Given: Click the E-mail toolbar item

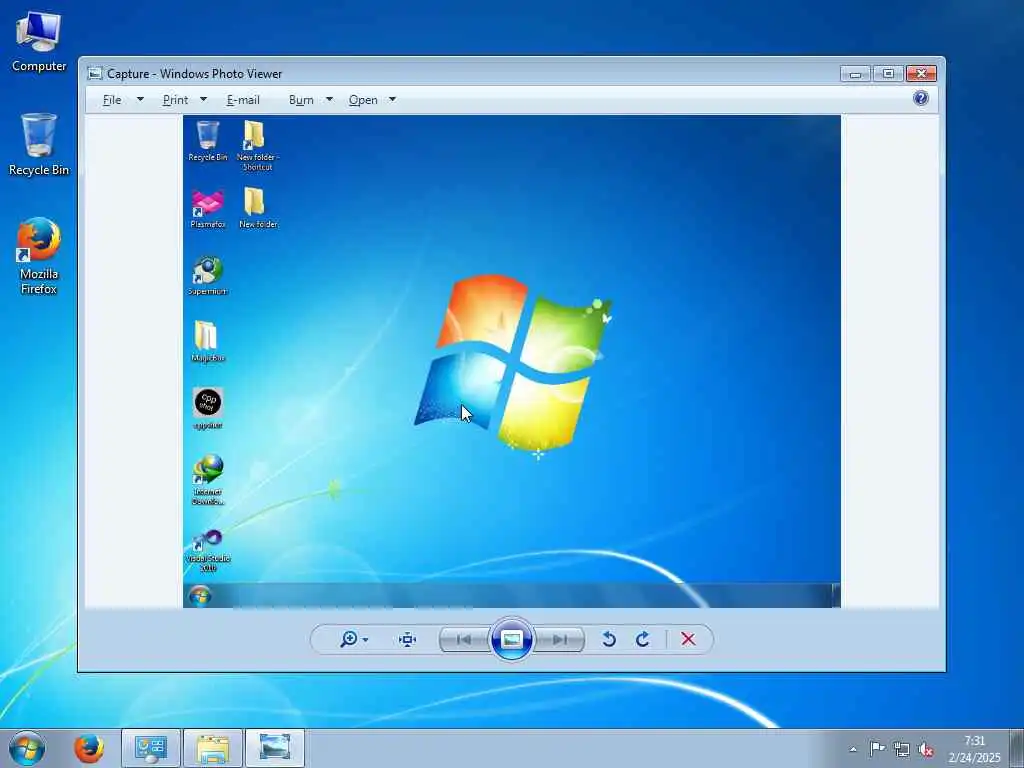Looking at the screenshot, I should (x=243, y=100).
